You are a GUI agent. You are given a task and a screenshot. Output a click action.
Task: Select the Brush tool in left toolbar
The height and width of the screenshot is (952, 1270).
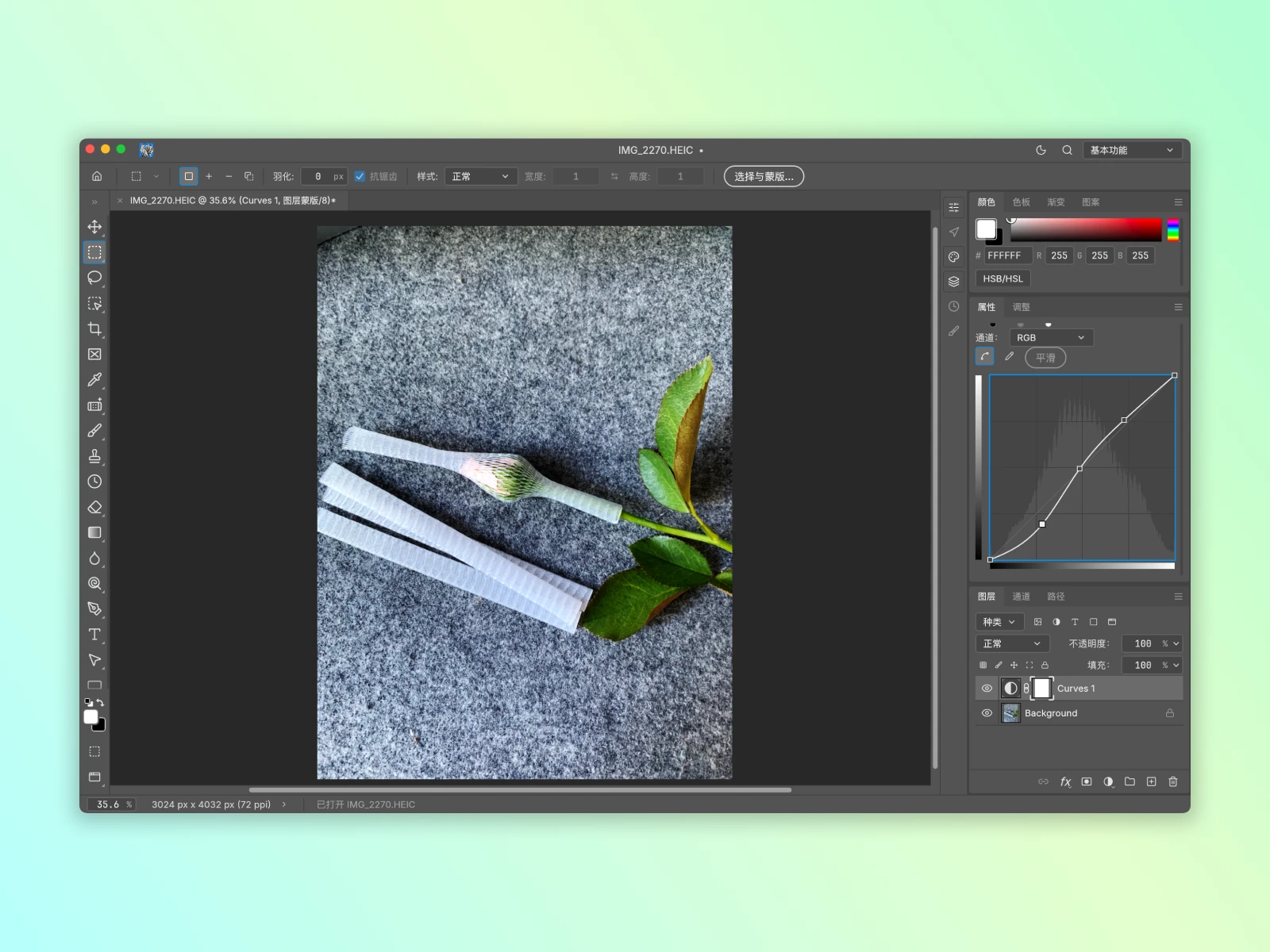[94, 431]
